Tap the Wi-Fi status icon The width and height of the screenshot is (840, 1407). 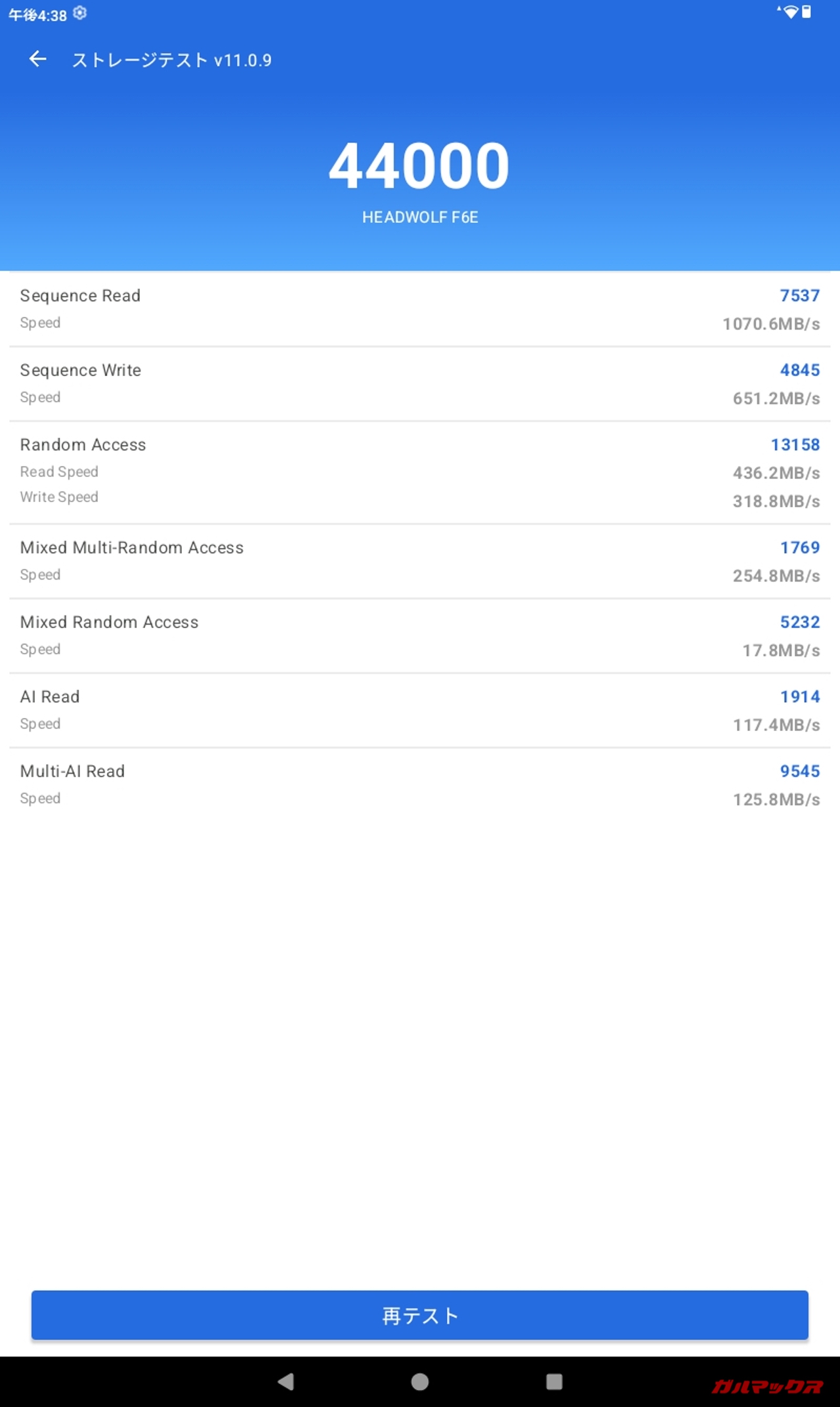[789, 12]
